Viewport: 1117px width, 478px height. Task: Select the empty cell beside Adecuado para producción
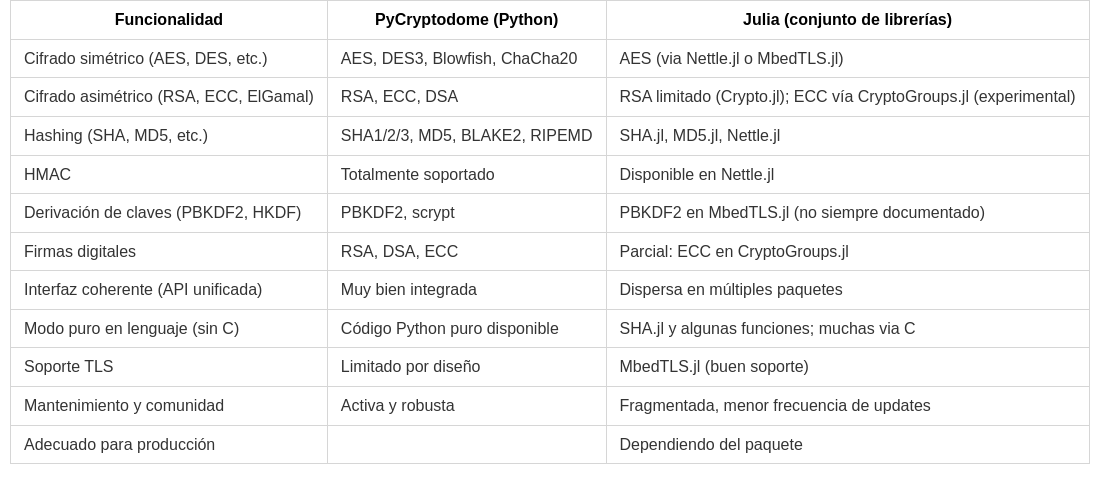[467, 445]
